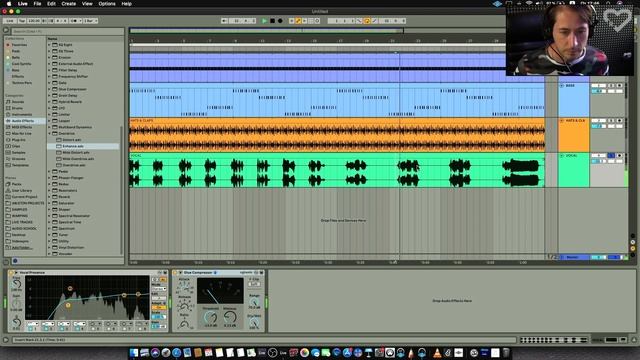Click the Session Record circle button
The width and height of the screenshot is (640, 360).
pyautogui.click(x=318, y=21)
